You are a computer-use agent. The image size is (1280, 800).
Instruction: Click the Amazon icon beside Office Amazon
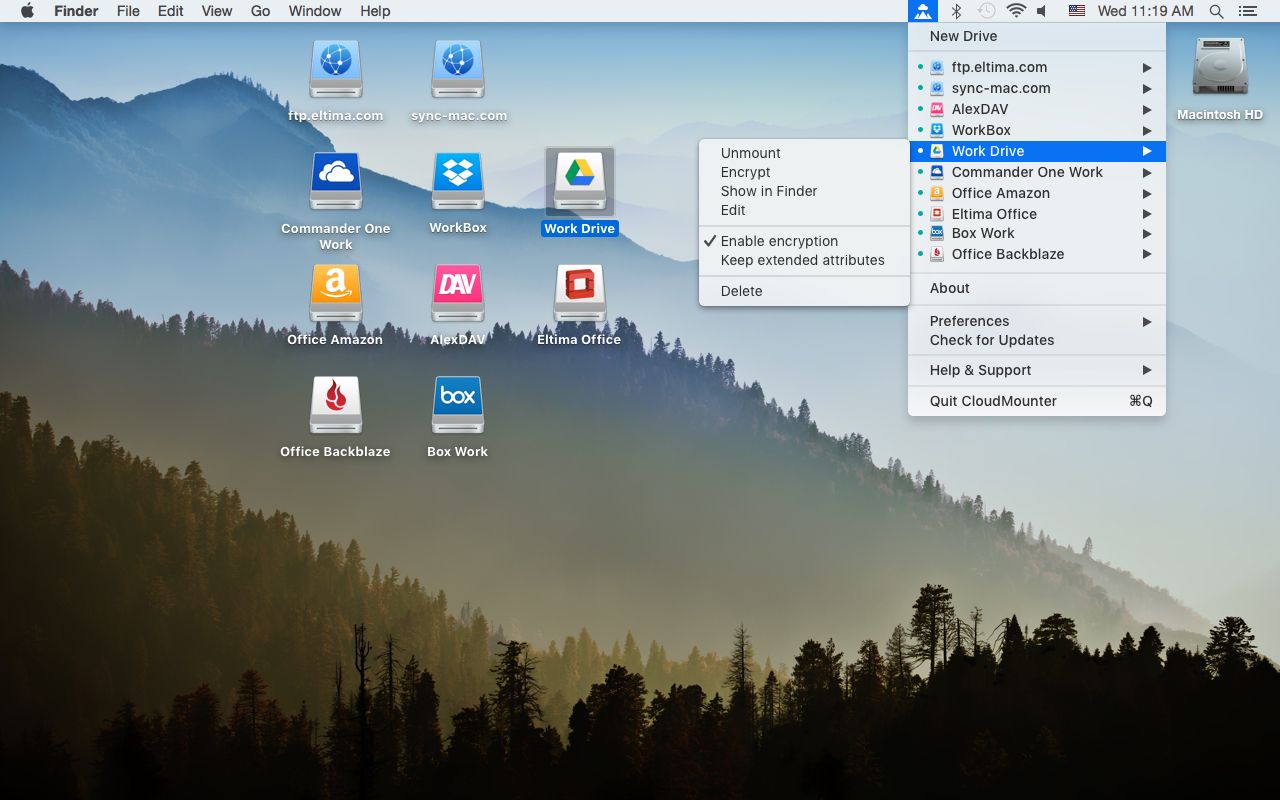pos(934,193)
